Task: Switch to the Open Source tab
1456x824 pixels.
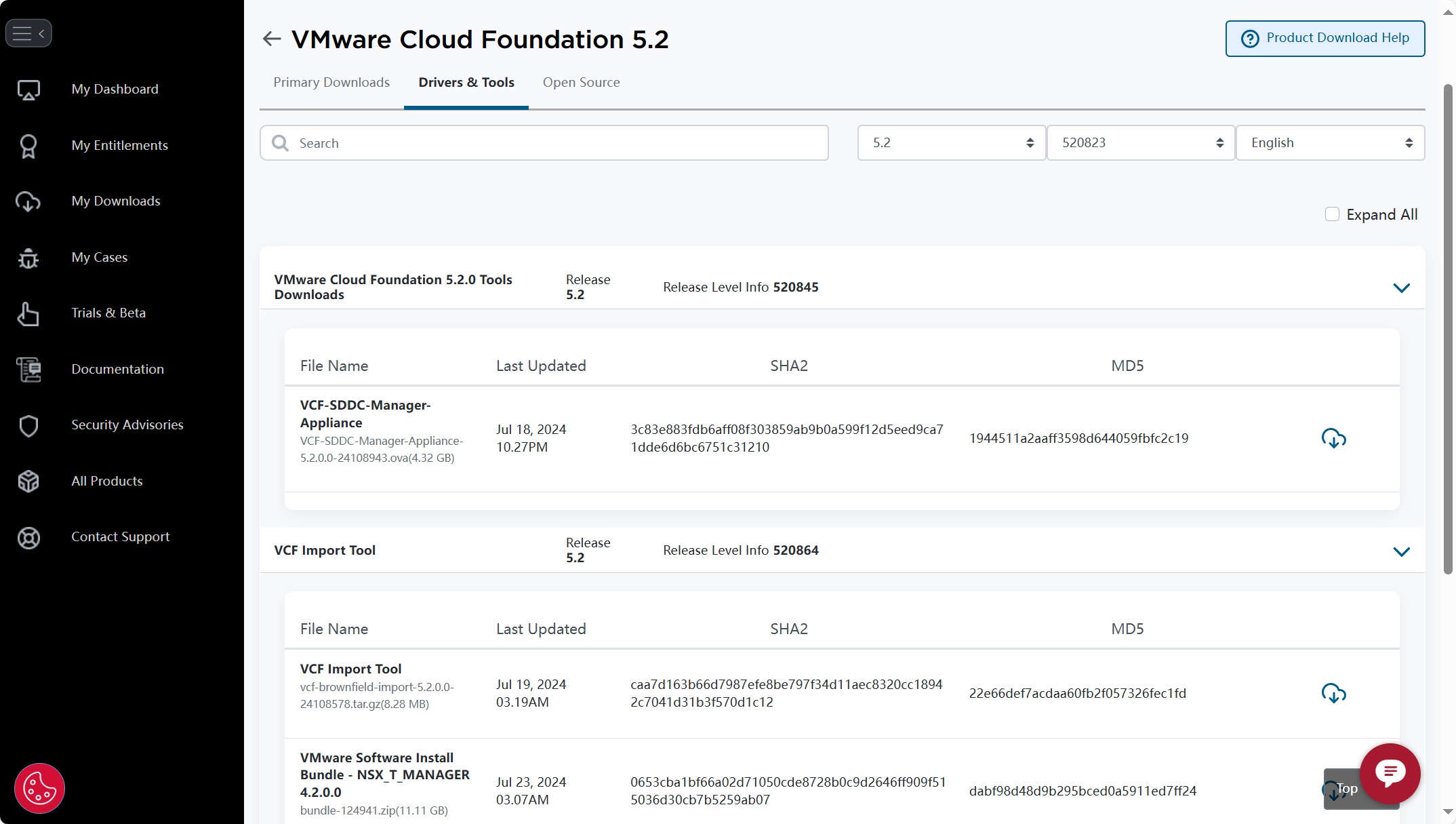Action: pyautogui.click(x=581, y=83)
